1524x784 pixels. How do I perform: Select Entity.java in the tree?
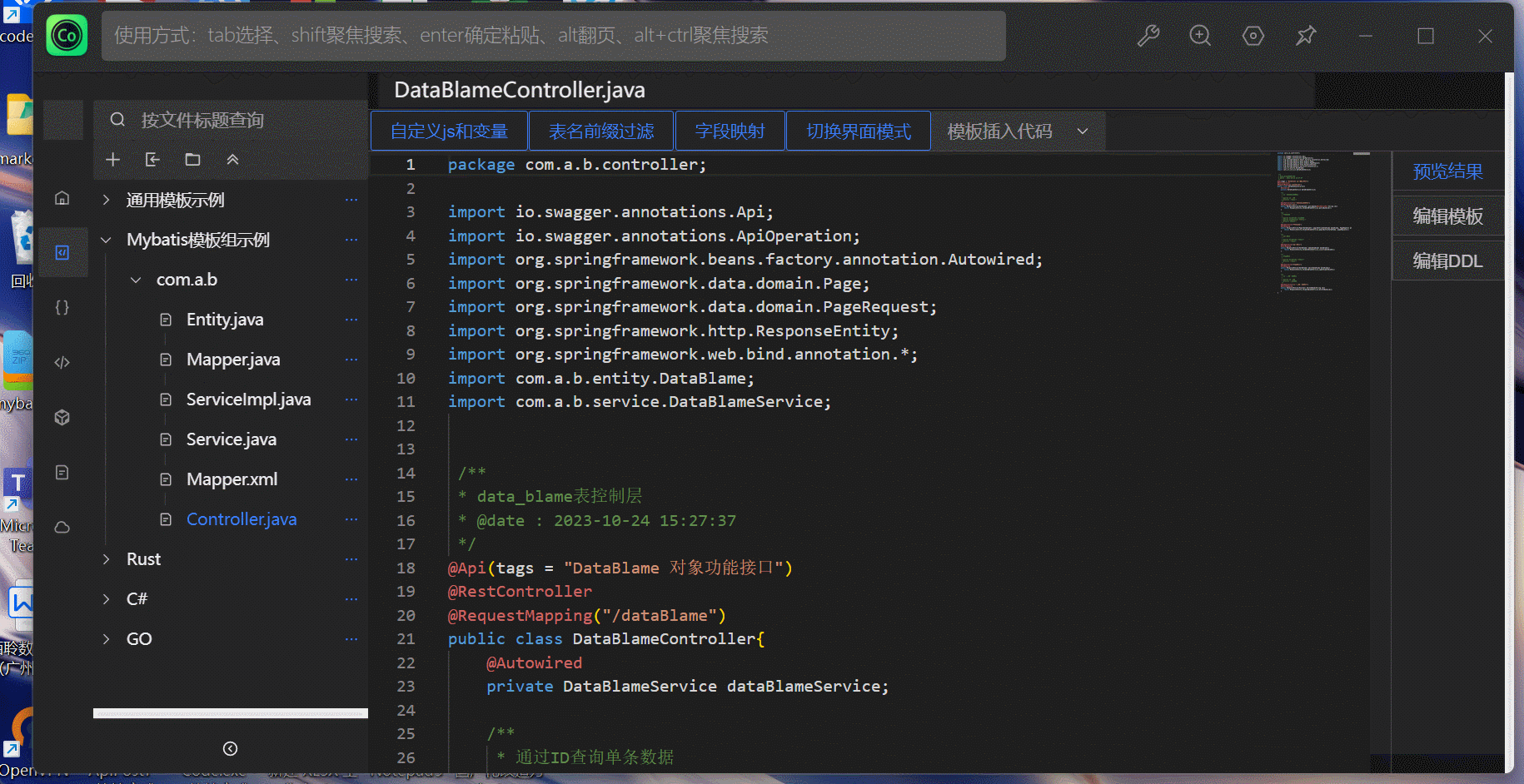[225, 320]
